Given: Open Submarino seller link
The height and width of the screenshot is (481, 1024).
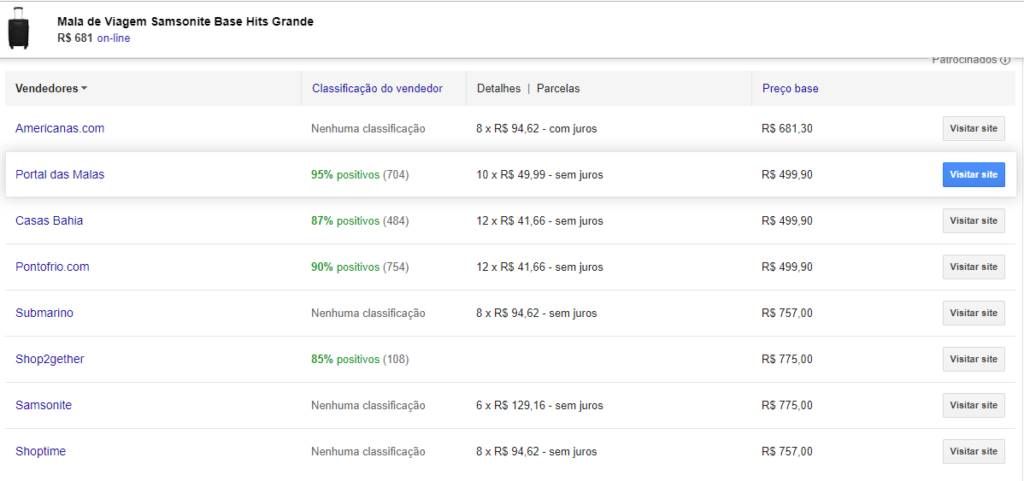Looking at the screenshot, I should point(44,313).
